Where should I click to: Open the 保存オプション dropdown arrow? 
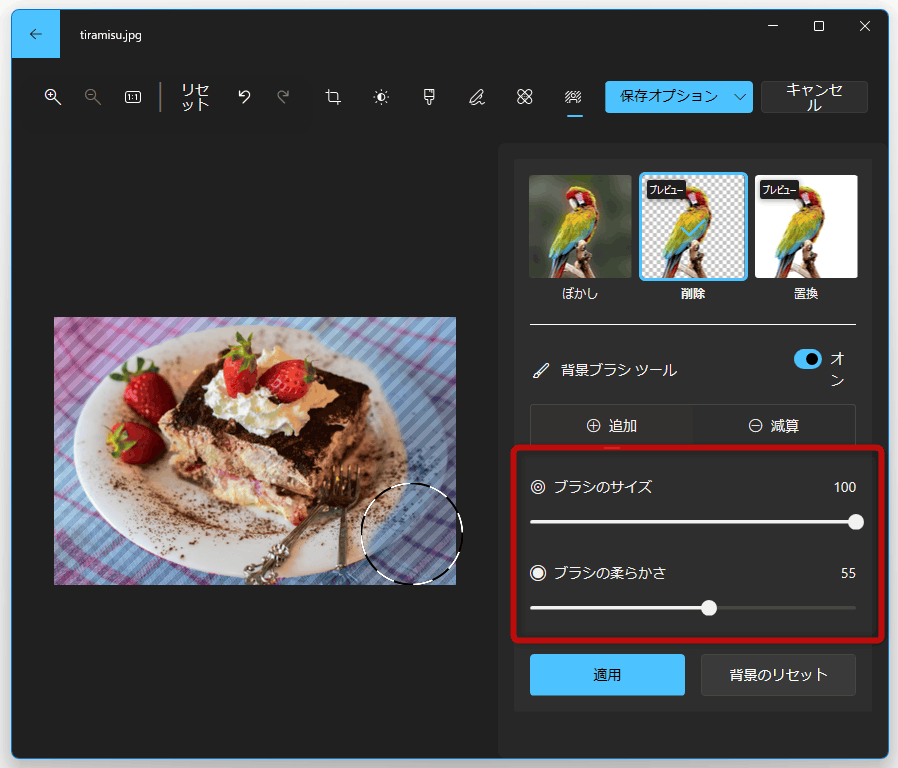740,97
